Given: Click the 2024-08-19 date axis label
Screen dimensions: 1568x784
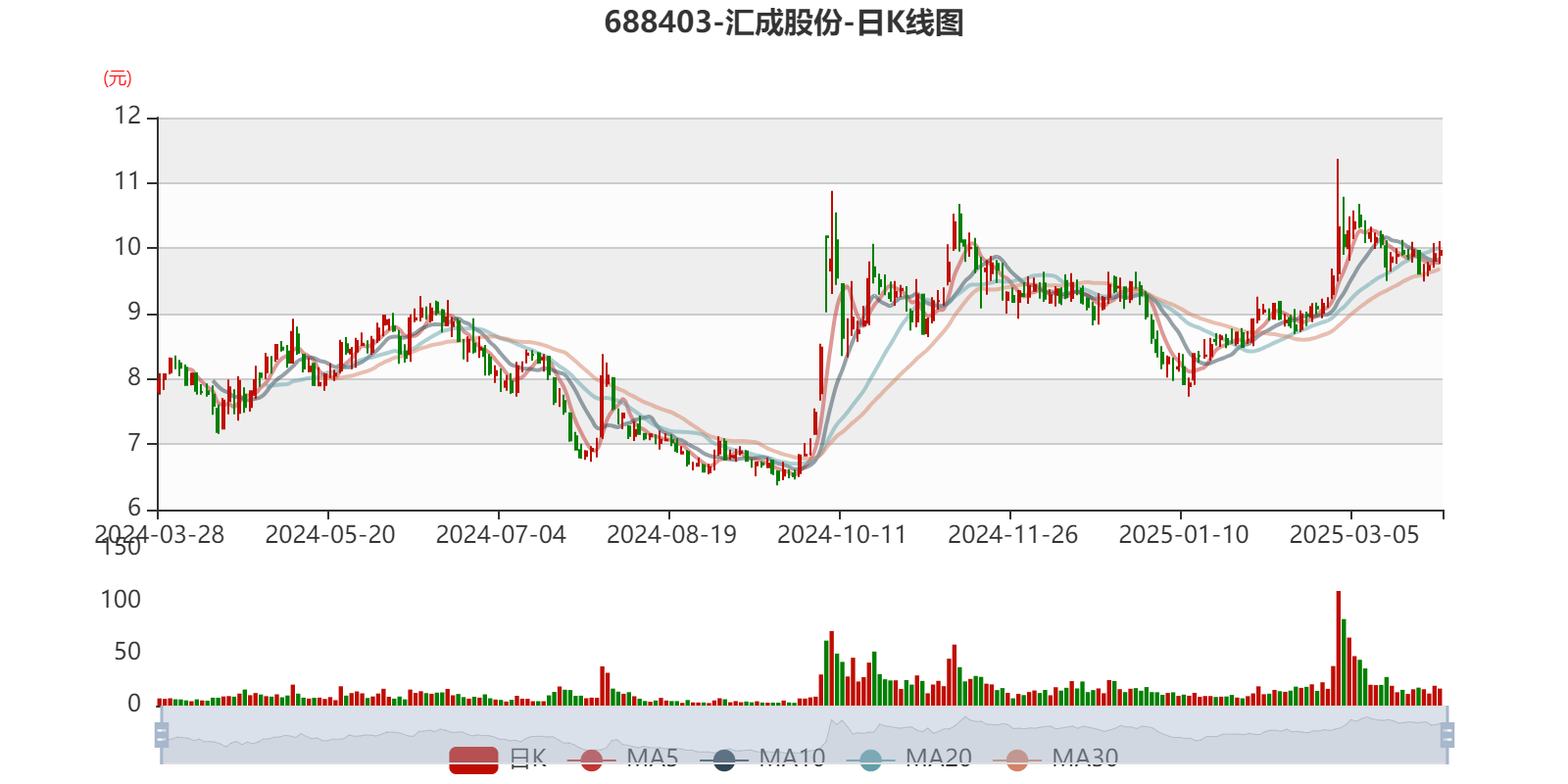Looking at the screenshot, I should pos(671,535).
